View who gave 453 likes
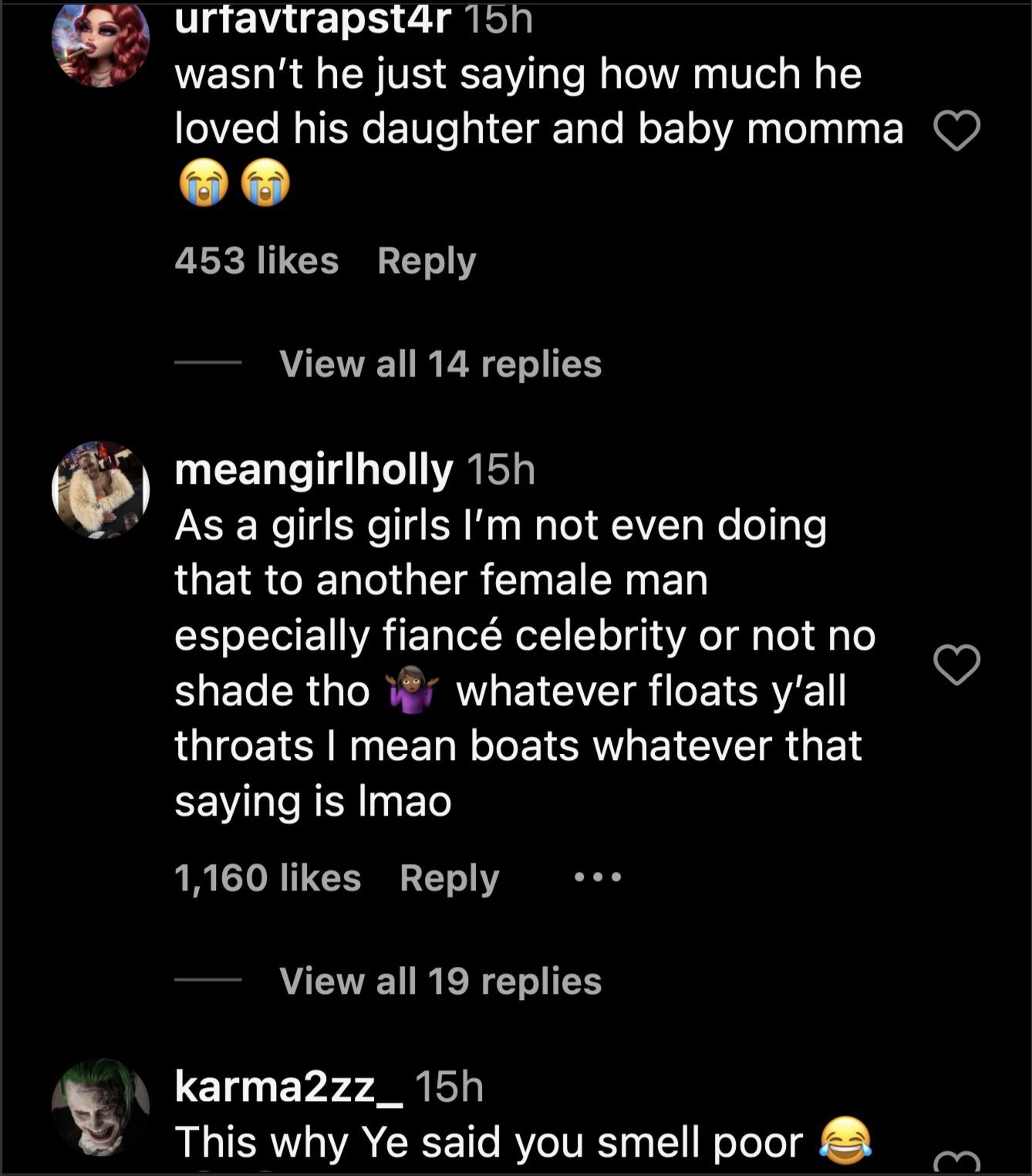 (256, 261)
